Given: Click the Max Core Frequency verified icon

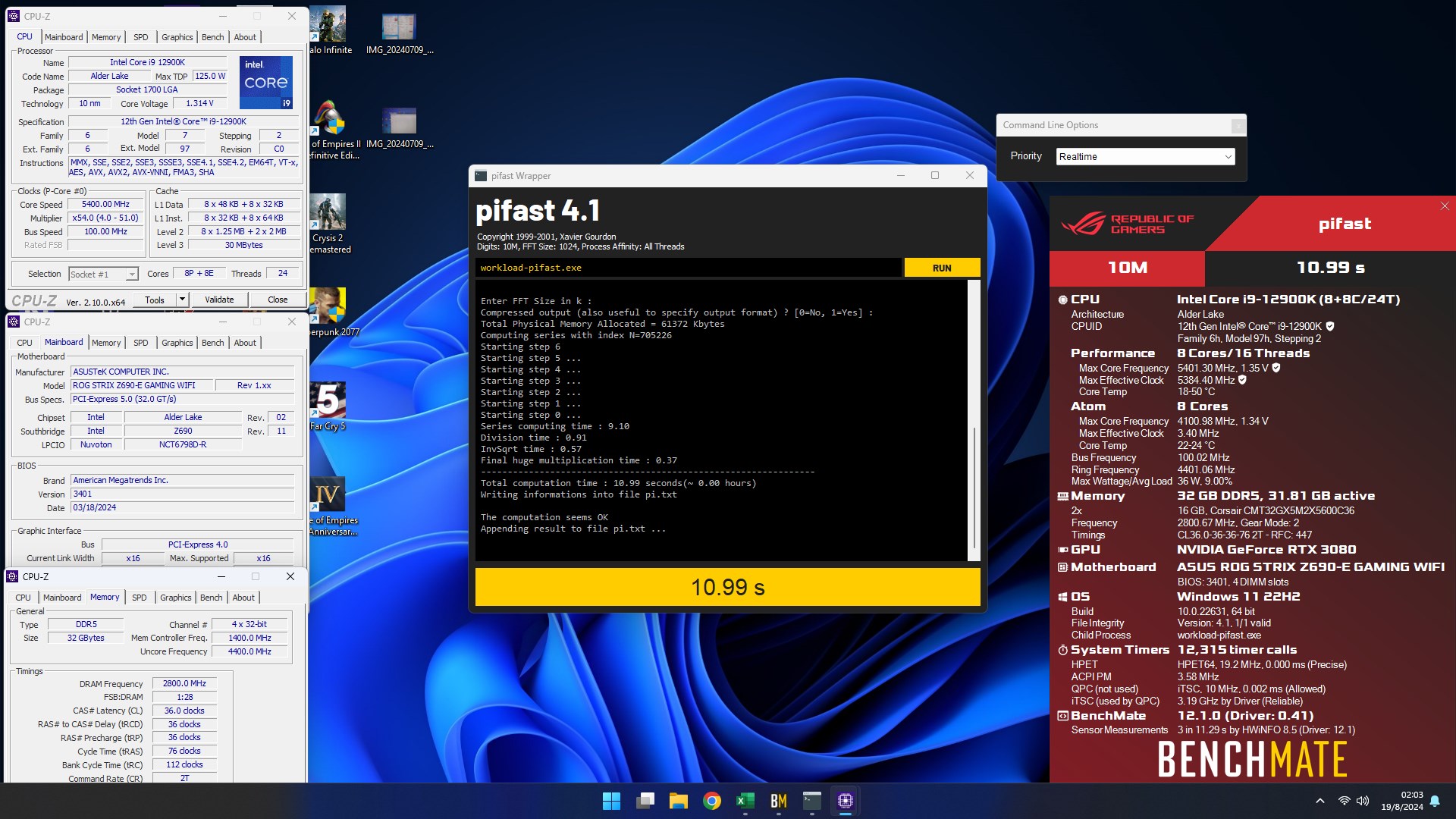Looking at the screenshot, I should [1276, 369].
